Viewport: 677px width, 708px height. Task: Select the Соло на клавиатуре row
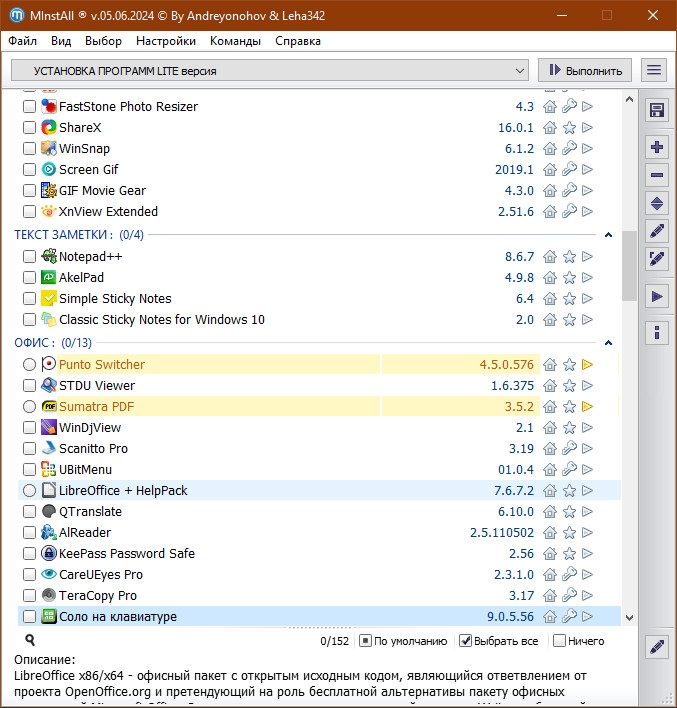click(319, 616)
